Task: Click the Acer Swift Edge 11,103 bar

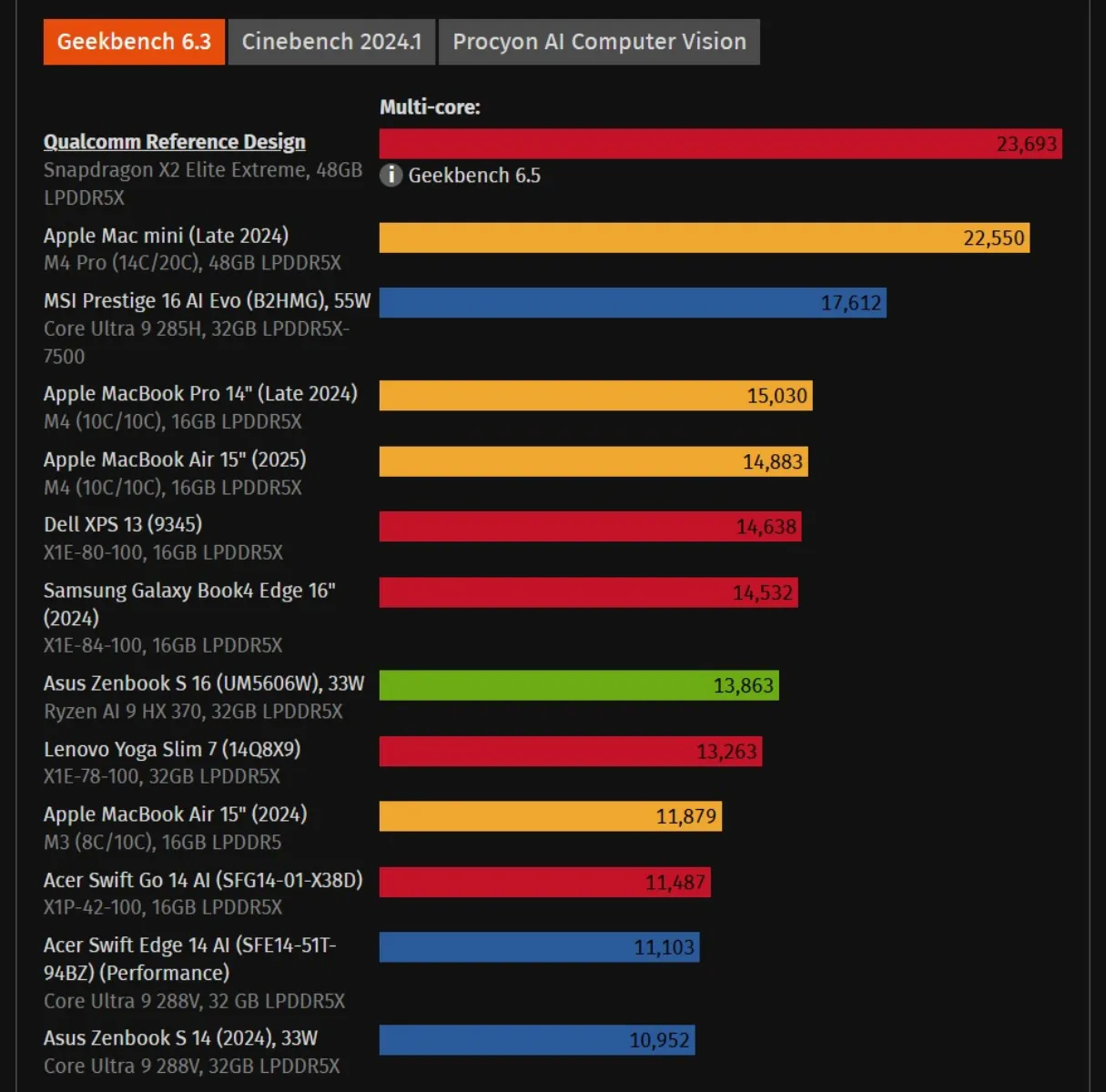Action: [539, 947]
